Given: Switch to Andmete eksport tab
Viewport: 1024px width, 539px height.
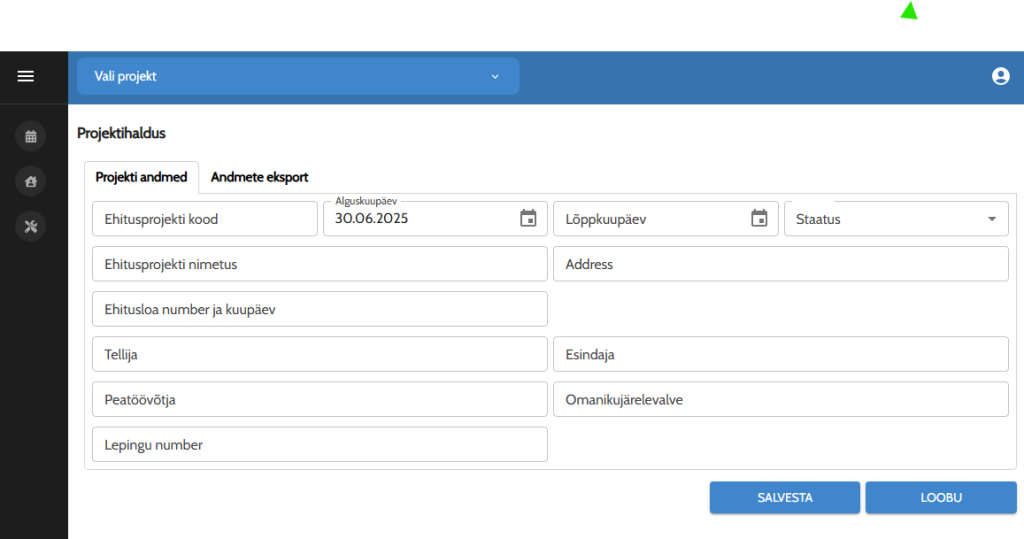Looking at the screenshot, I should (x=259, y=177).
